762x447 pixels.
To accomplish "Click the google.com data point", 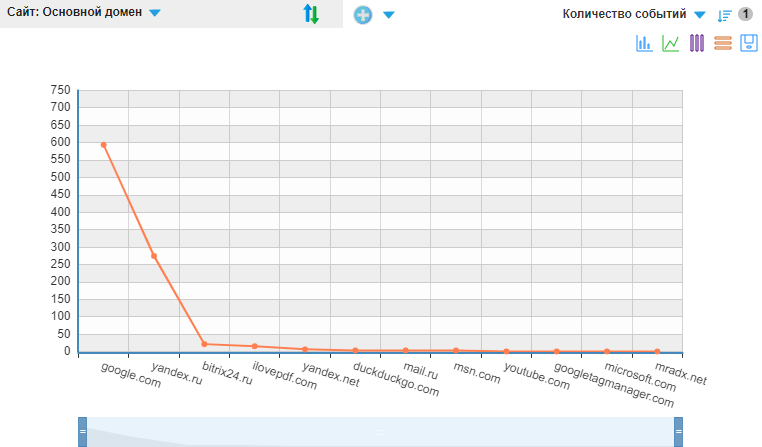I will pyautogui.click(x=103, y=145).
